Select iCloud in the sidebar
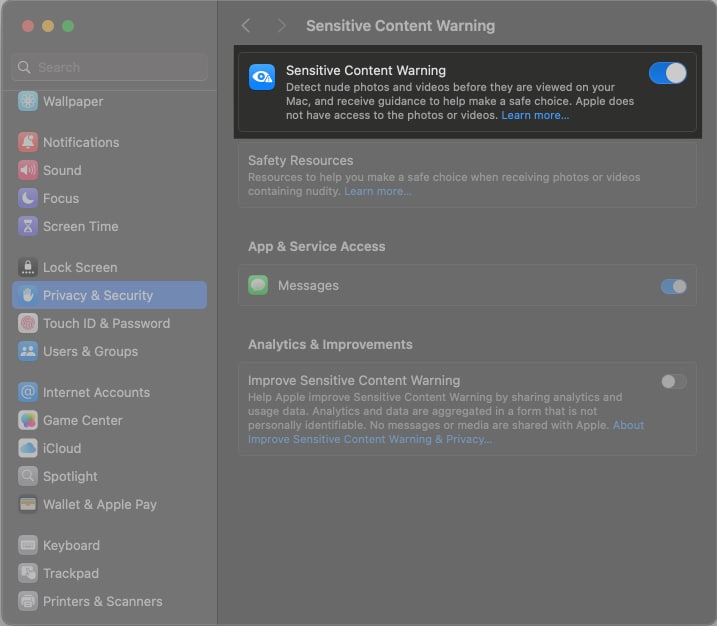The height and width of the screenshot is (626, 717). (109, 448)
